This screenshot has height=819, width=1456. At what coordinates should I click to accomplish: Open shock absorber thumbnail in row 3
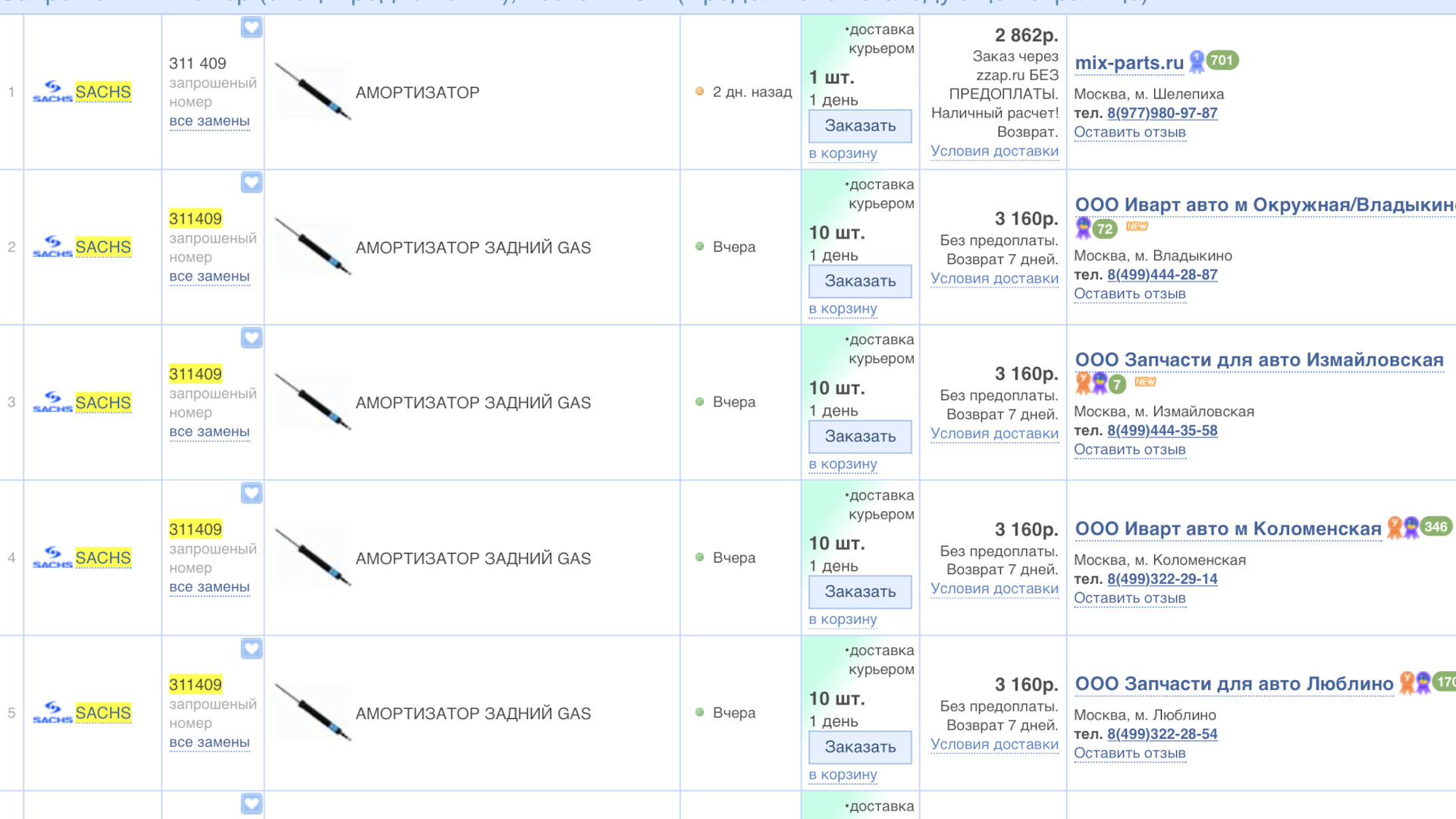click(x=312, y=402)
